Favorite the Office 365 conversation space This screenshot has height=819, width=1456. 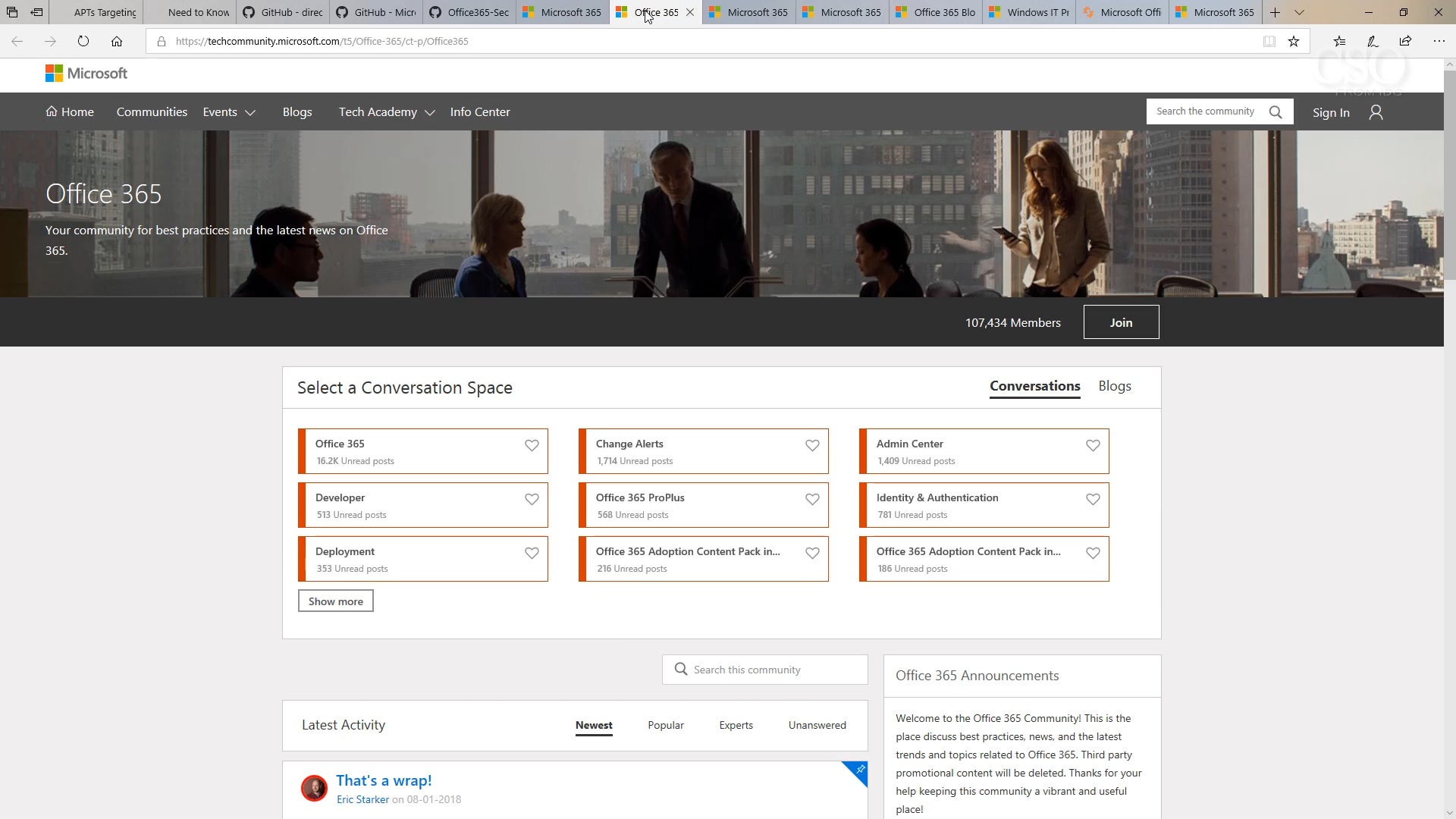click(x=532, y=445)
